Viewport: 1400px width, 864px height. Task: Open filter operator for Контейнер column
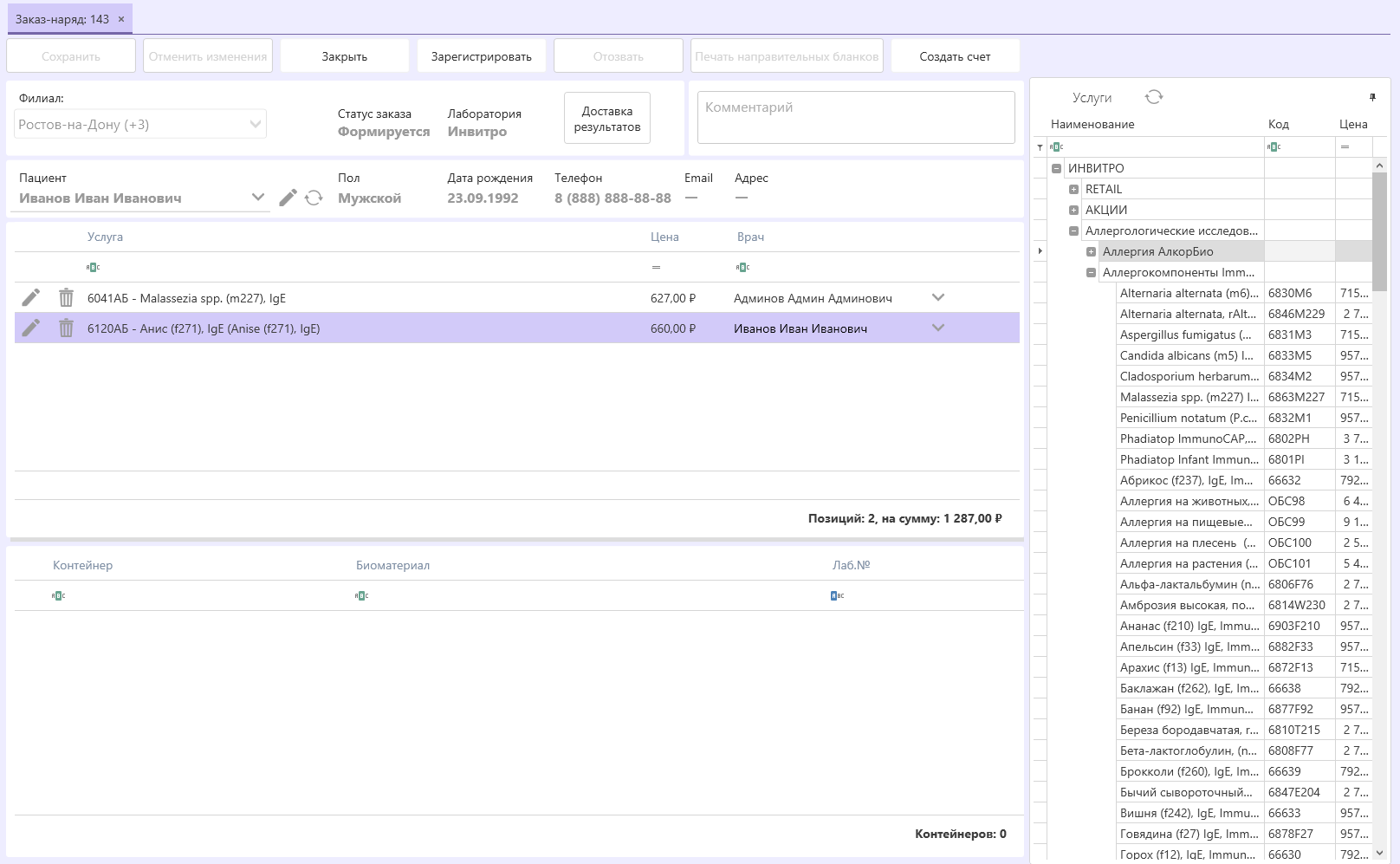coord(58,595)
